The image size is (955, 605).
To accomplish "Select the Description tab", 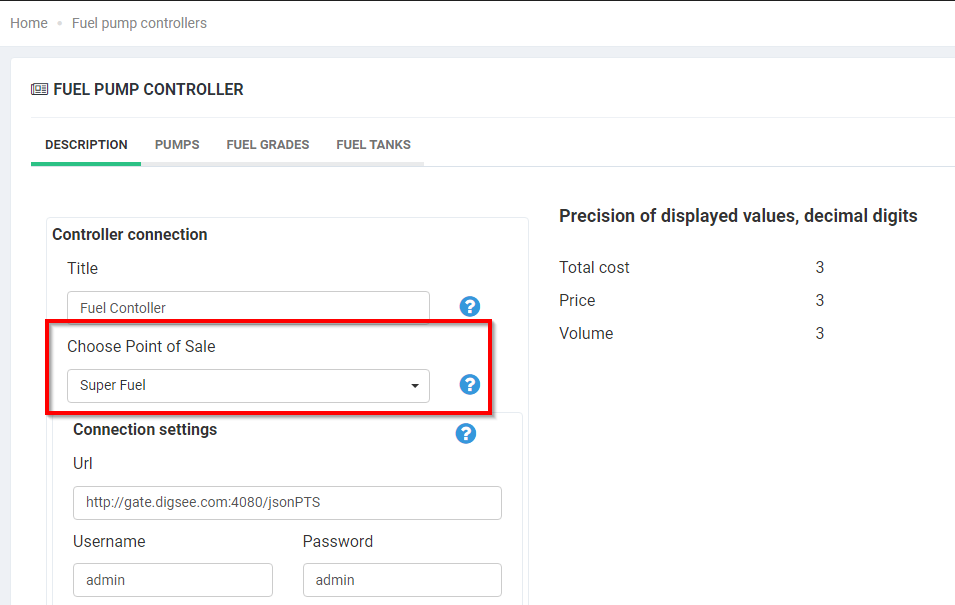I will pyautogui.click(x=86, y=145).
